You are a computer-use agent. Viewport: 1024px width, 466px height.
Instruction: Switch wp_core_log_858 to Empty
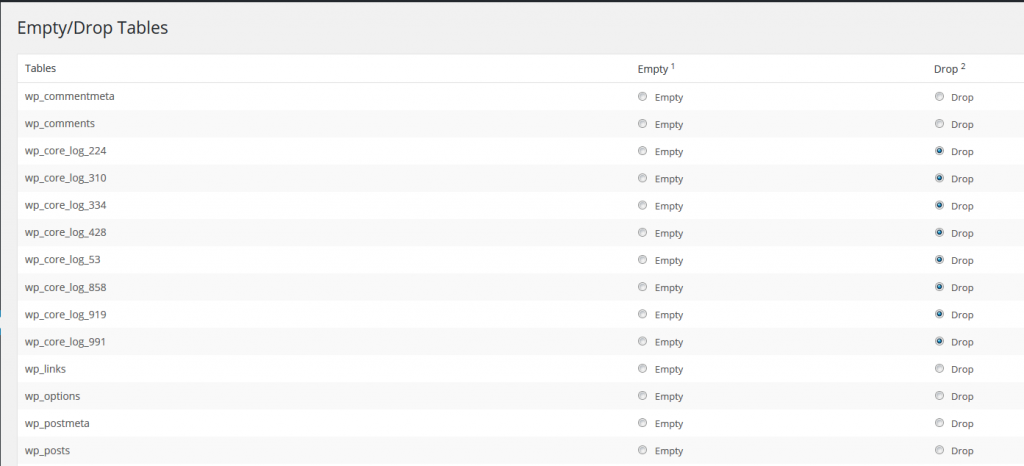point(642,287)
